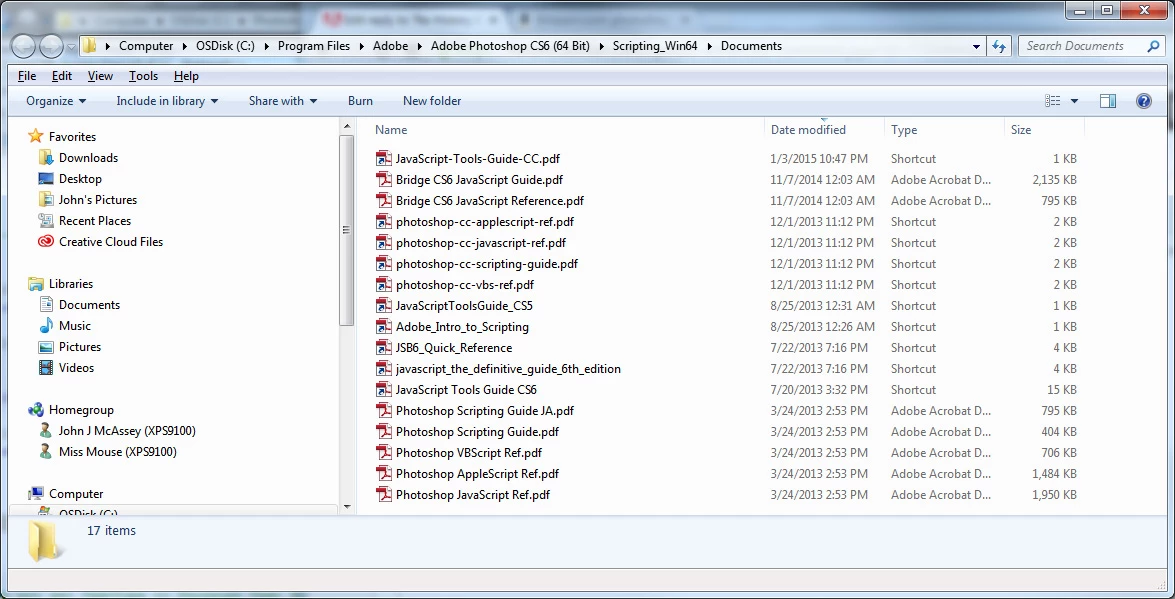Select John's Pictures in Favorites
Screen dimensions: 1175x599
(98, 199)
